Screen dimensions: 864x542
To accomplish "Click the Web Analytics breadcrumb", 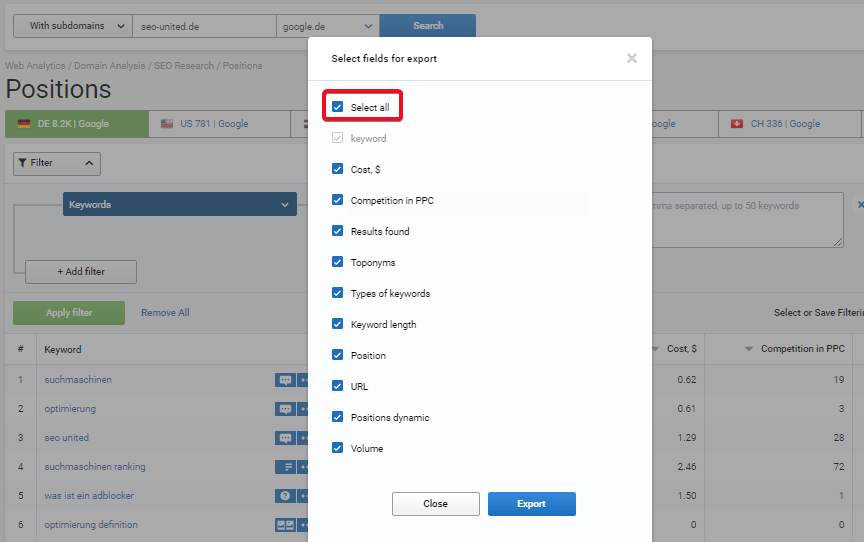I will [35, 66].
